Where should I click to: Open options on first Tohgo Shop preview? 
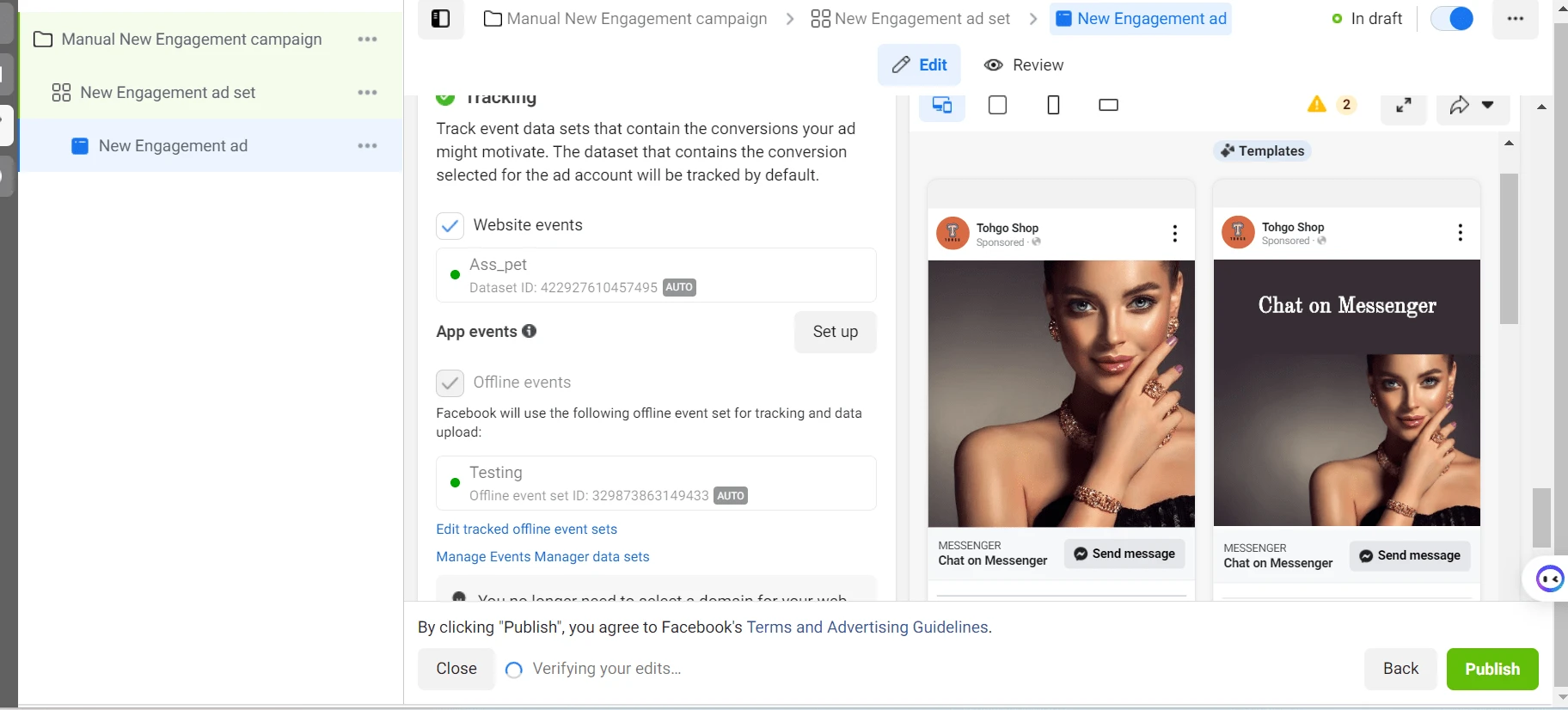(1174, 234)
